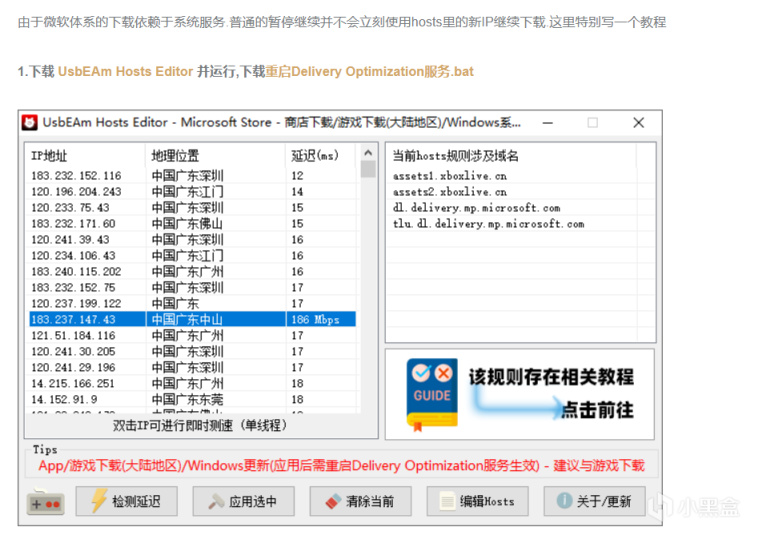Select IP row 120.234.106.43

192,256
